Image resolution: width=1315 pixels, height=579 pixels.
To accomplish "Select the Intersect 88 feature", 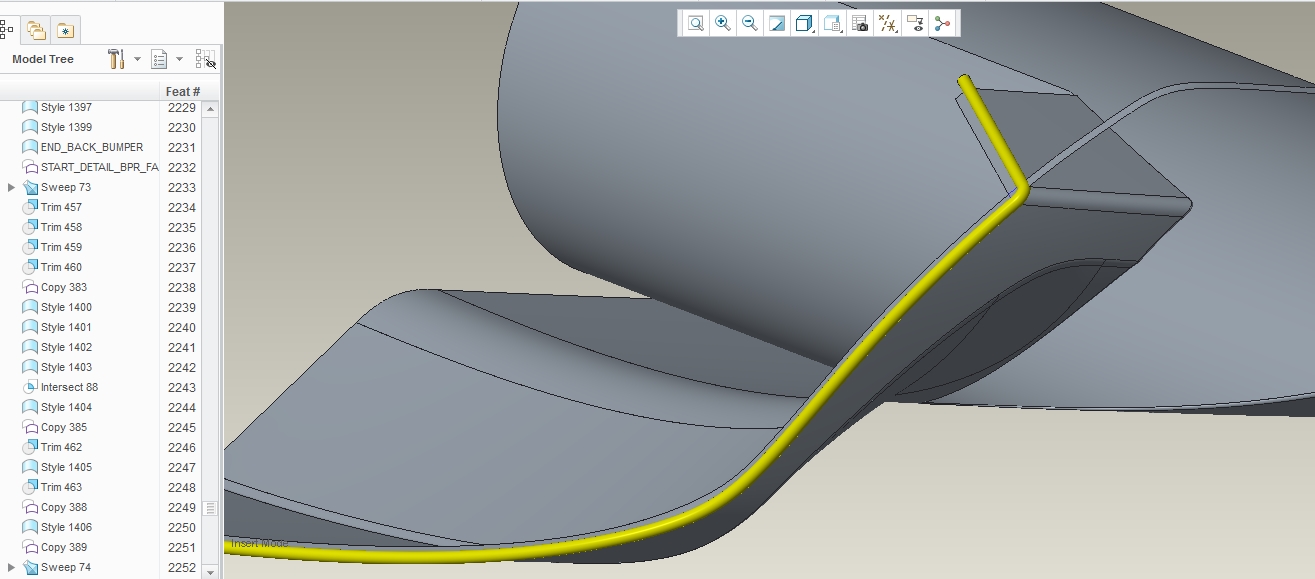I will point(69,387).
